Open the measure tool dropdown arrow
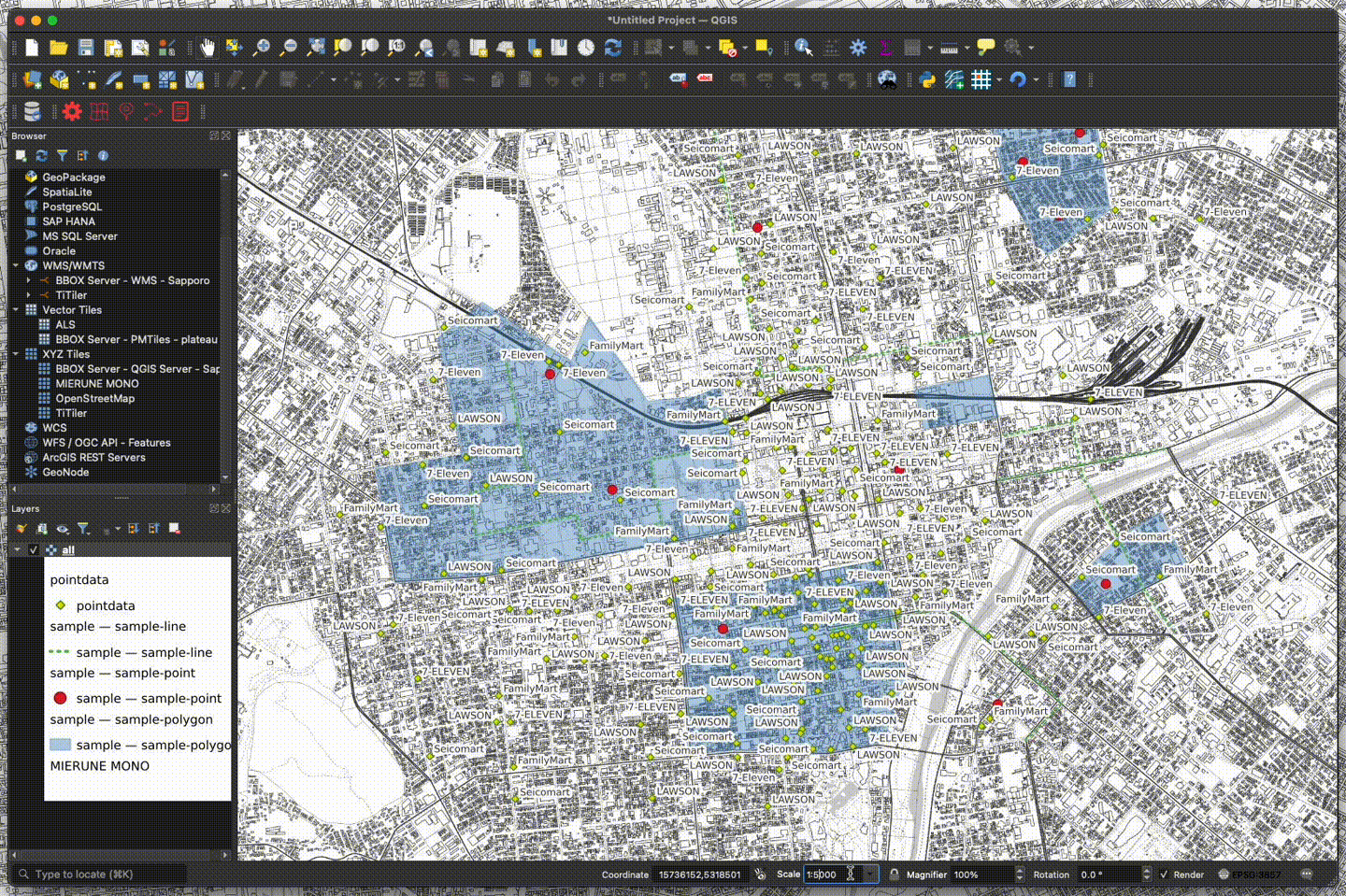1346x896 pixels. click(x=967, y=48)
